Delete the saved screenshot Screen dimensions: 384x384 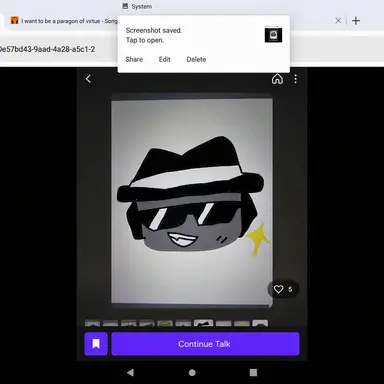[x=196, y=59]
